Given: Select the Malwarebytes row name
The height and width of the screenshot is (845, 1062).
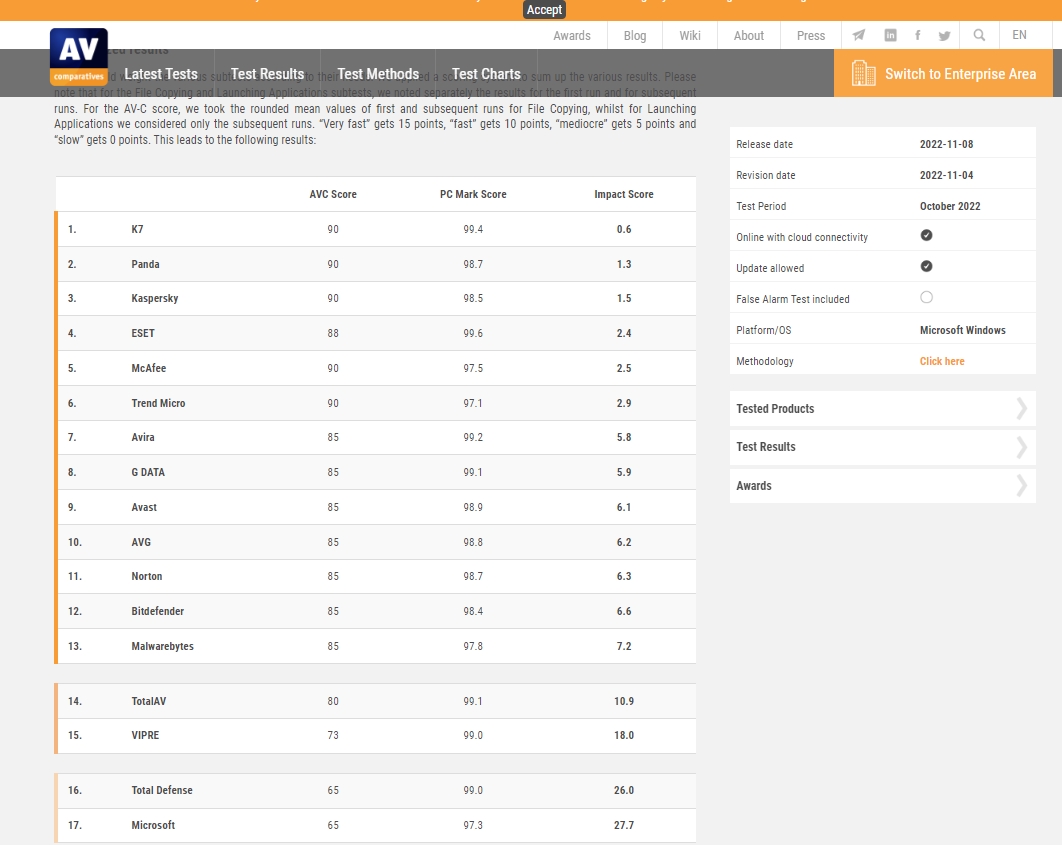Looking at the screenshot, I should 163,646.
